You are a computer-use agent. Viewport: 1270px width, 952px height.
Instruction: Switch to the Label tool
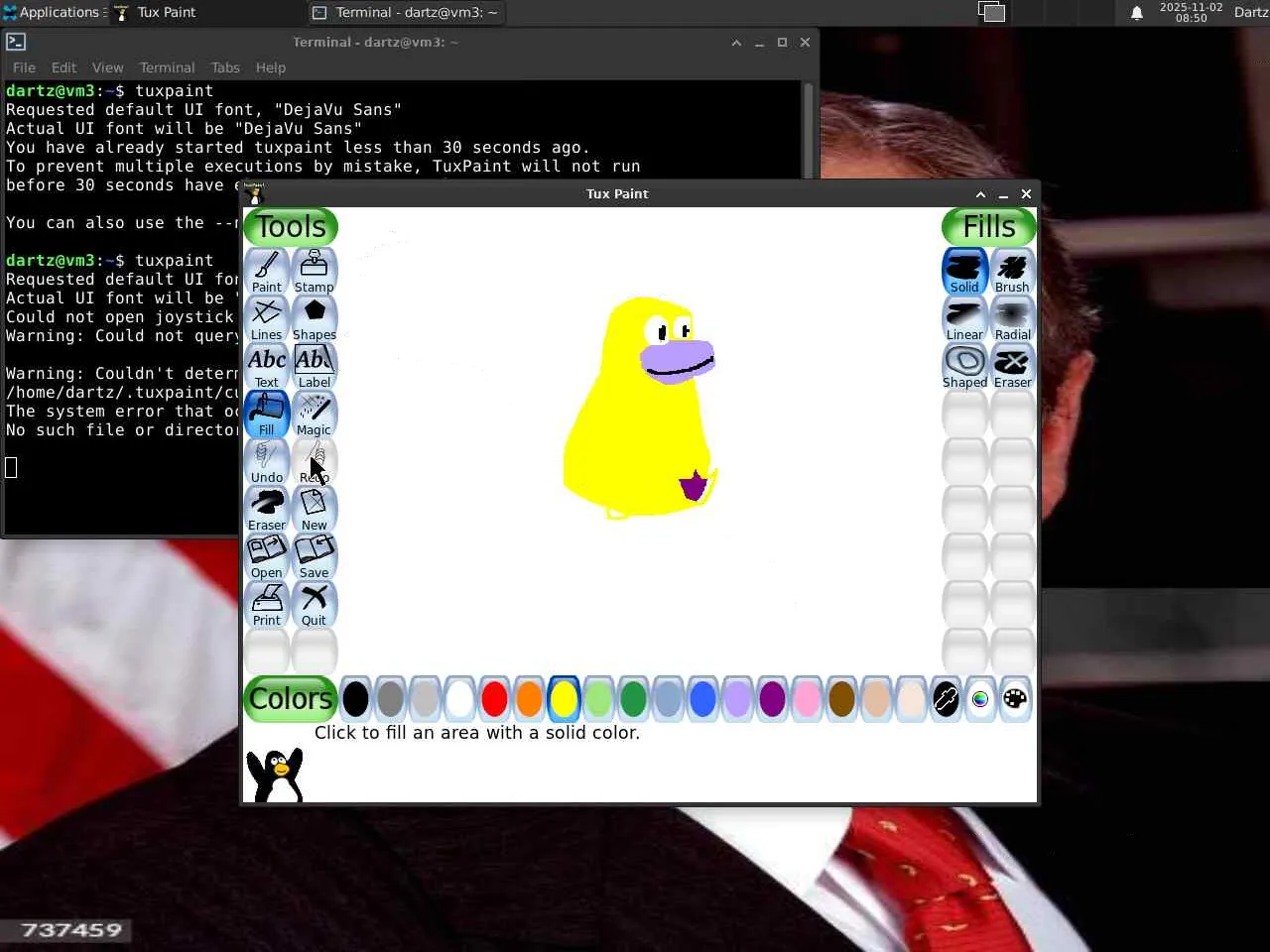coord(315,367)
